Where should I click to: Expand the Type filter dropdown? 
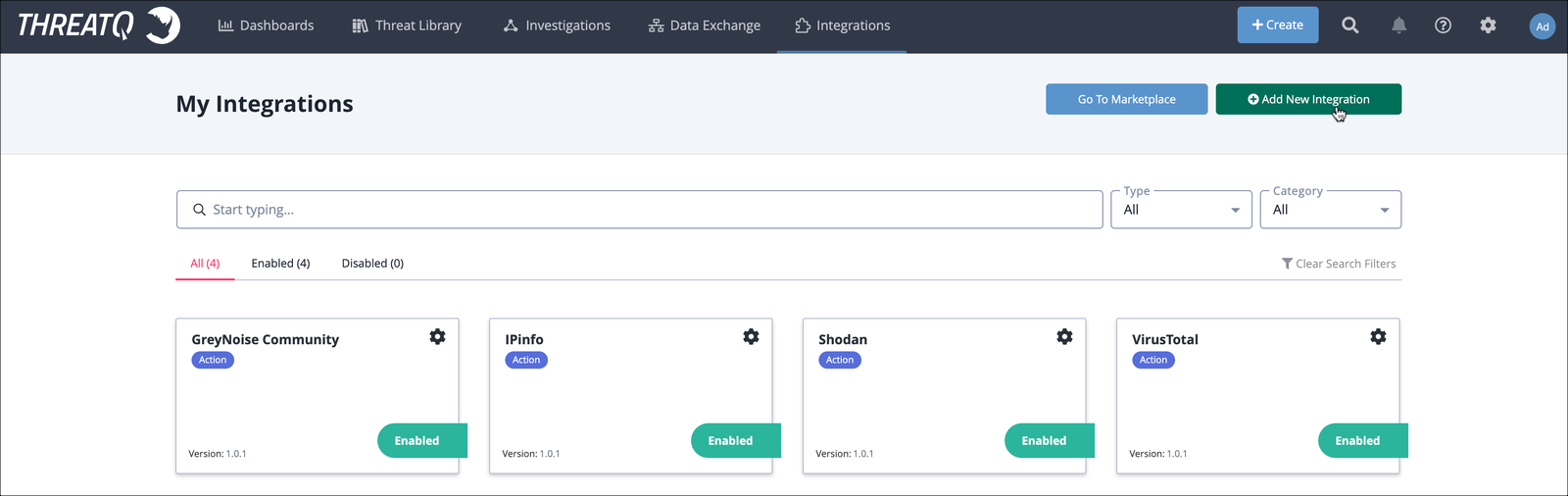click(1181, 210)
